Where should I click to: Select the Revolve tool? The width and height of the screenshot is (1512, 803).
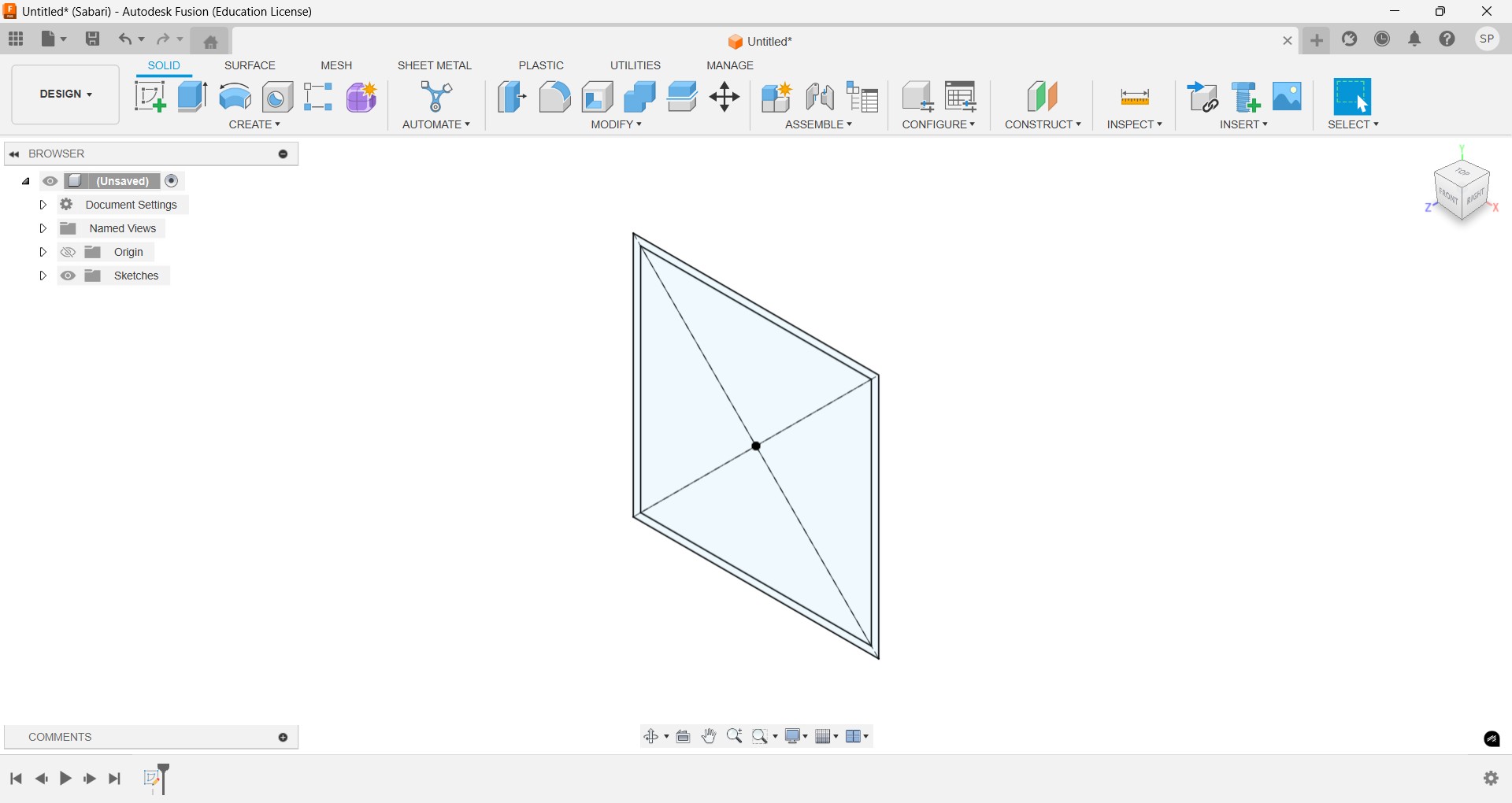click(x=235, y=97)
